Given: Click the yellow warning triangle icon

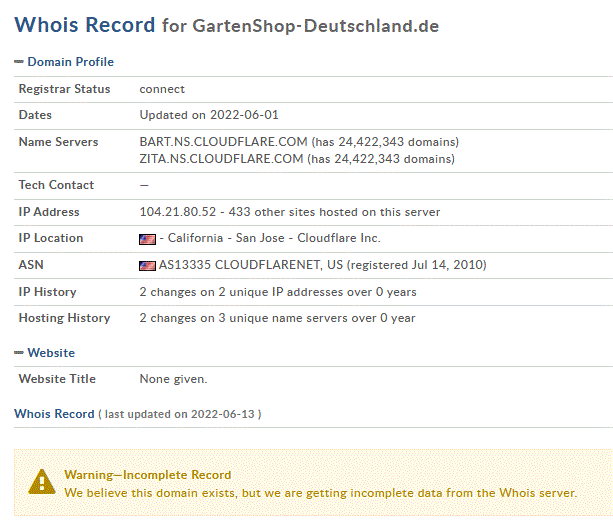Looking at the screenshot, I should coord(42,482).
